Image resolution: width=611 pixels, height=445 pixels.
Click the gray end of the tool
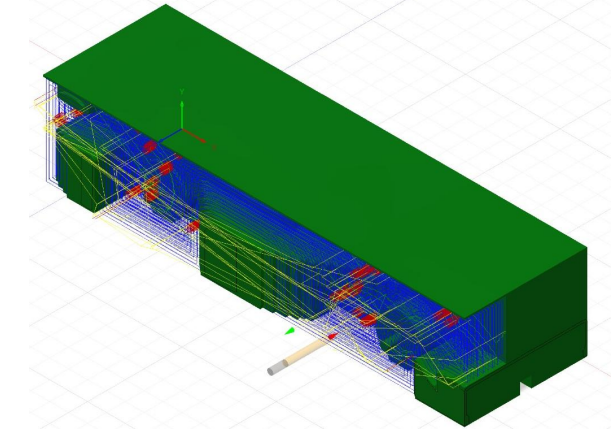277,368
